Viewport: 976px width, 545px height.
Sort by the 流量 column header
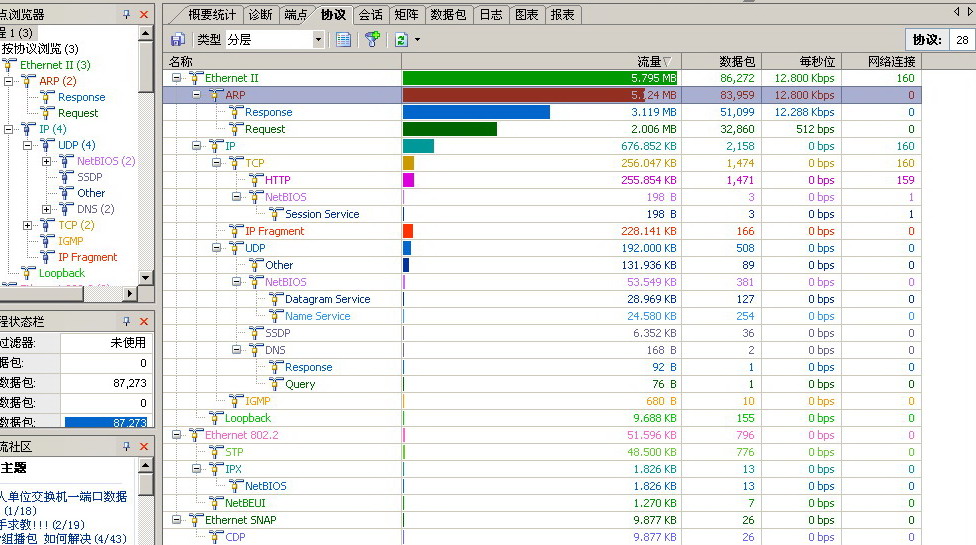[540, 62]
